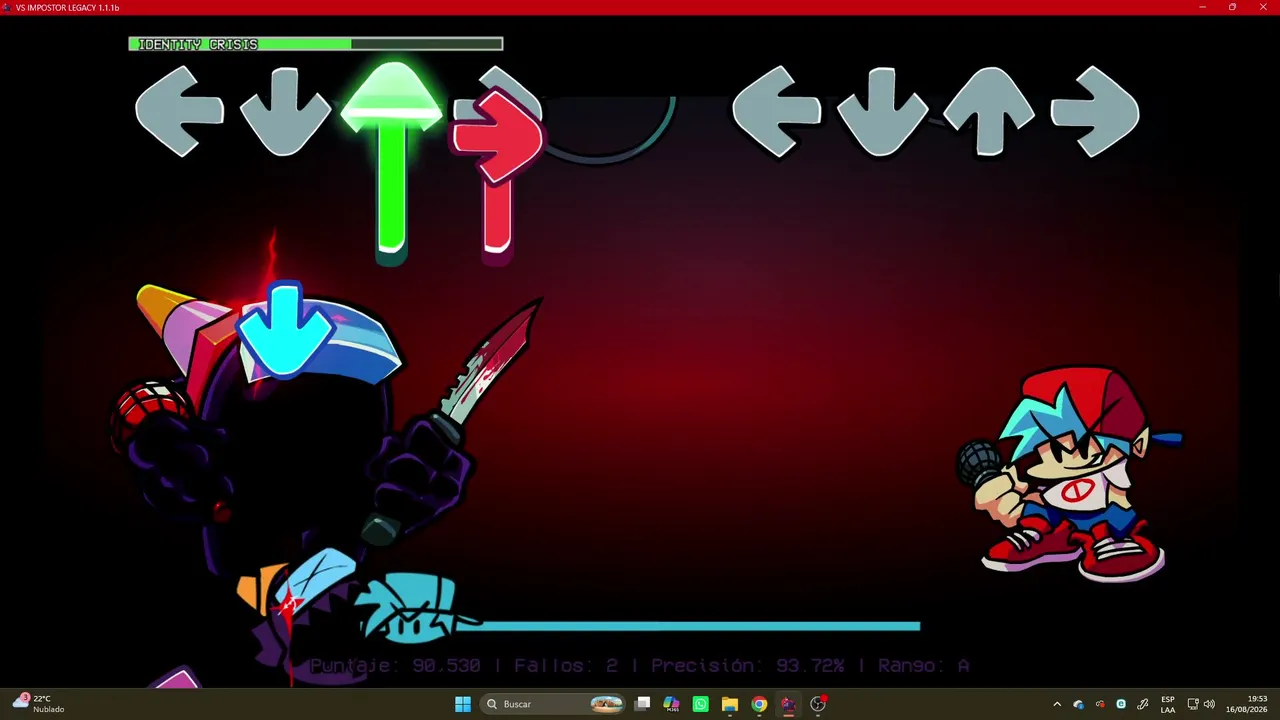Click the falling blue down arrow note
The image size is (1280, 720).
click(x=286, y=331)
